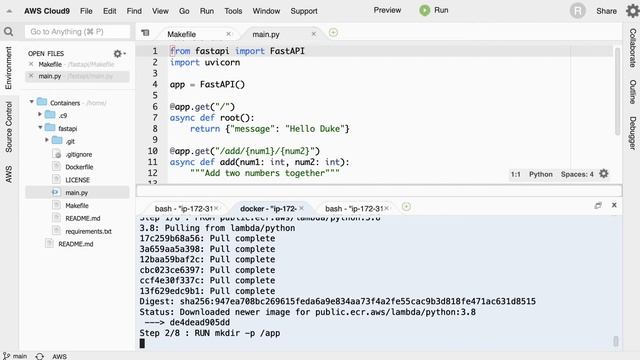Open the File menu
The width and height of the screenshot is (640, 360).
[x=86, y=11]
